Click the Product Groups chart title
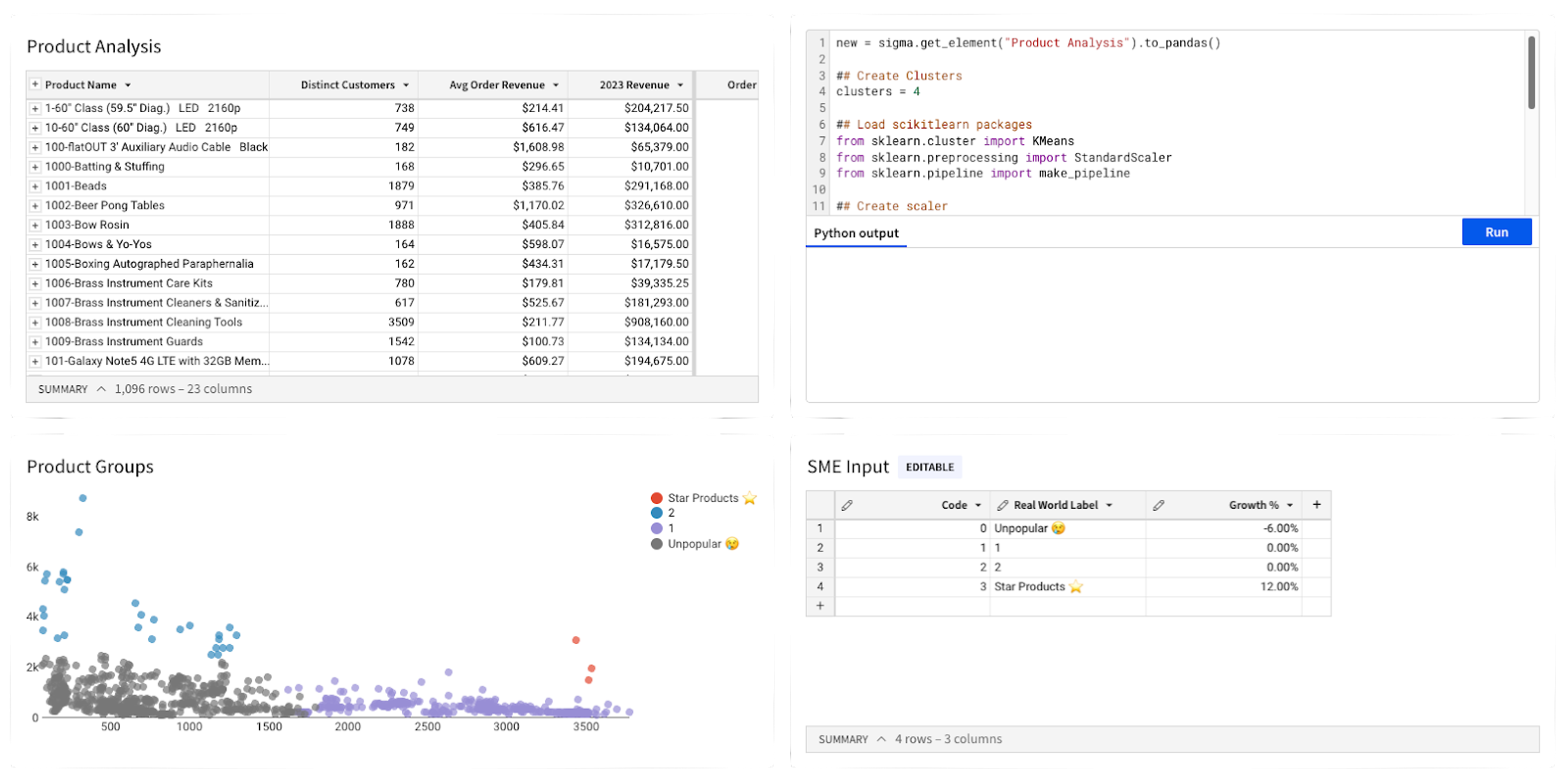The image size is (1568, 777). (90, 467)
